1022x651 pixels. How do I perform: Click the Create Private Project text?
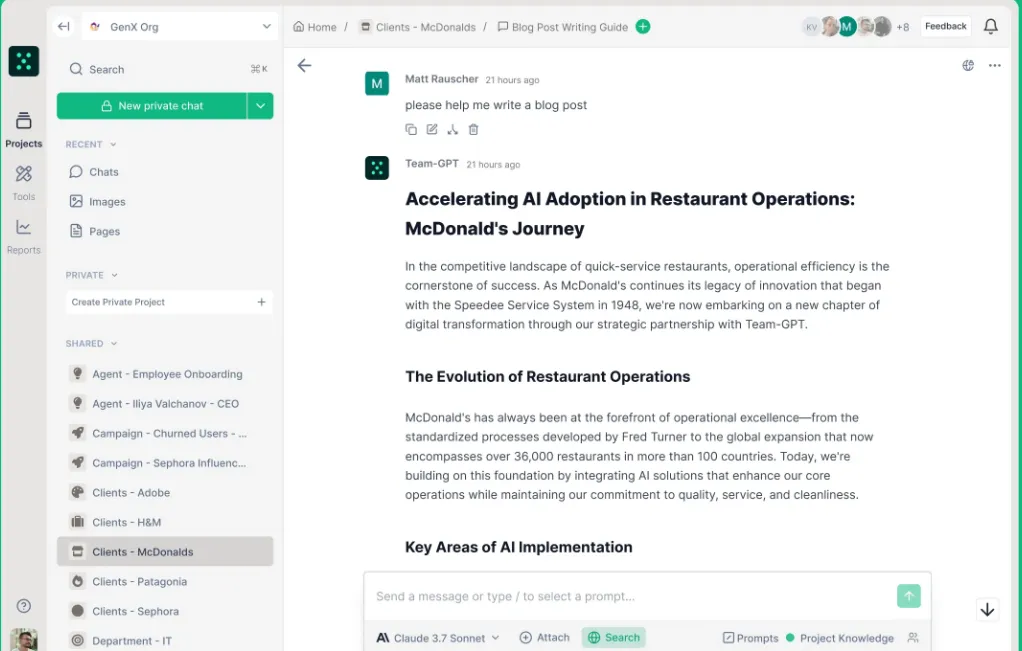[x=118, y=302]
